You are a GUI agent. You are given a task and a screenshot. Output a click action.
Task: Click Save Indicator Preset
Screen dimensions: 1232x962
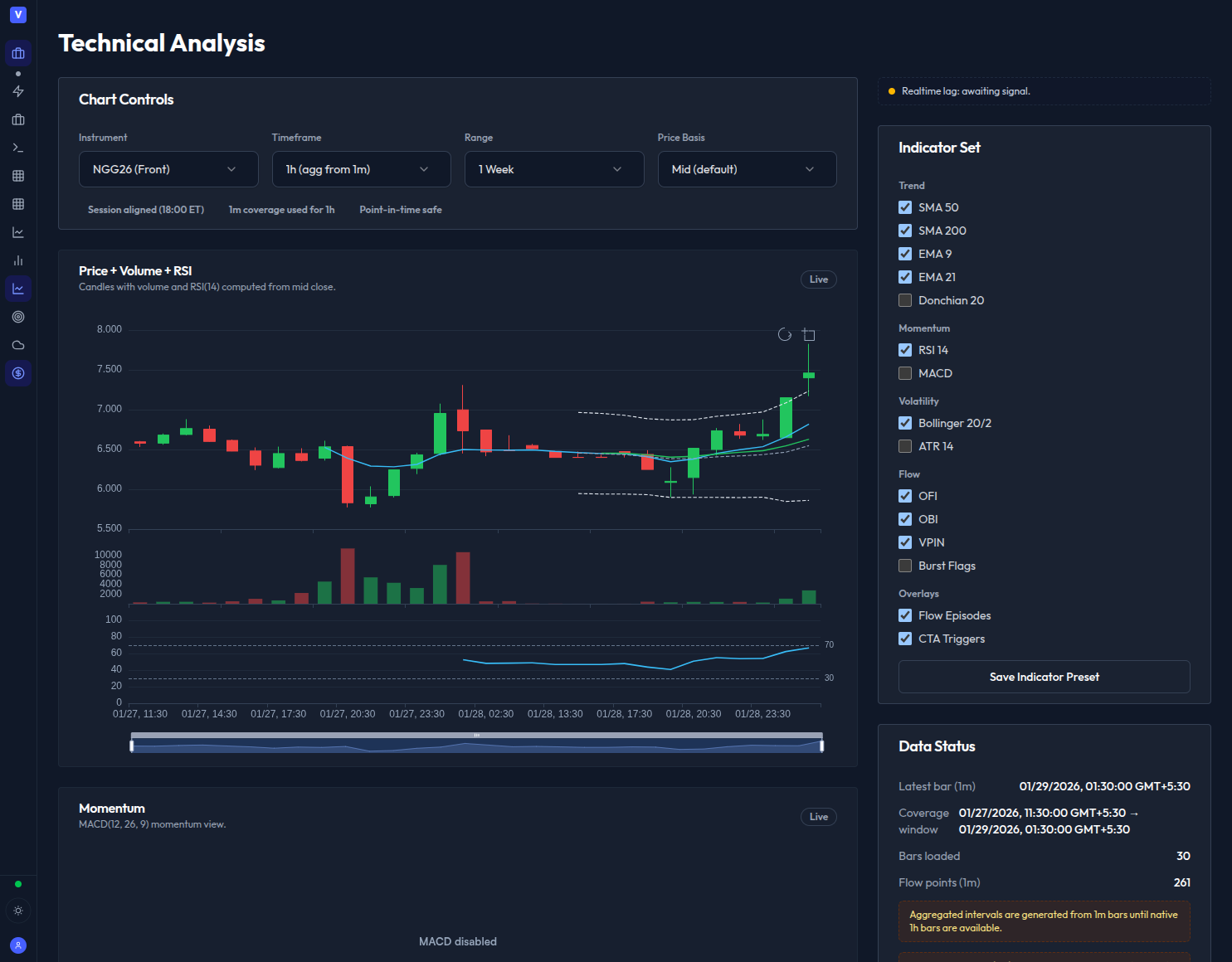click(x=1044, y=677)
